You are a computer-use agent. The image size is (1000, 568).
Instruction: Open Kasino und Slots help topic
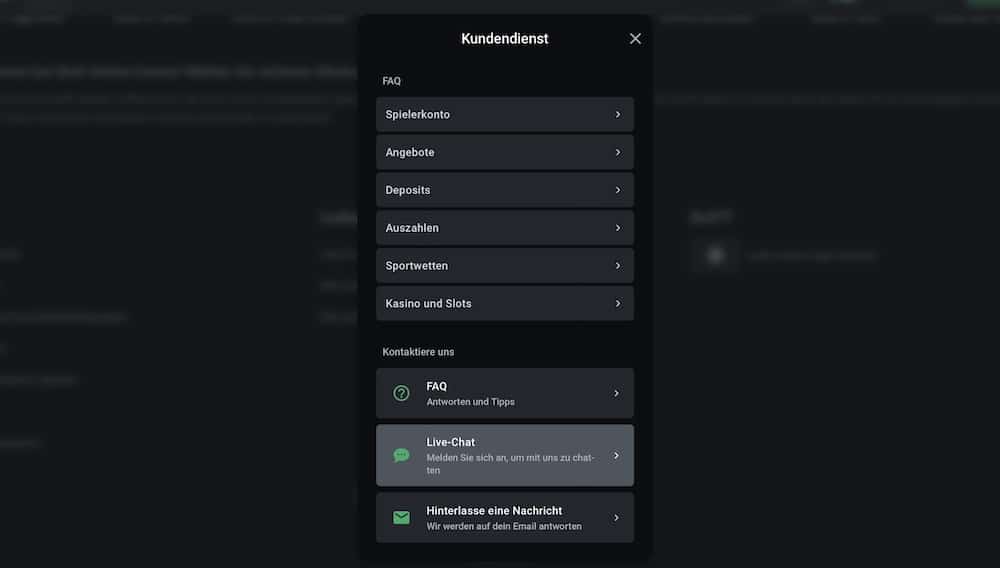[504, 303]
